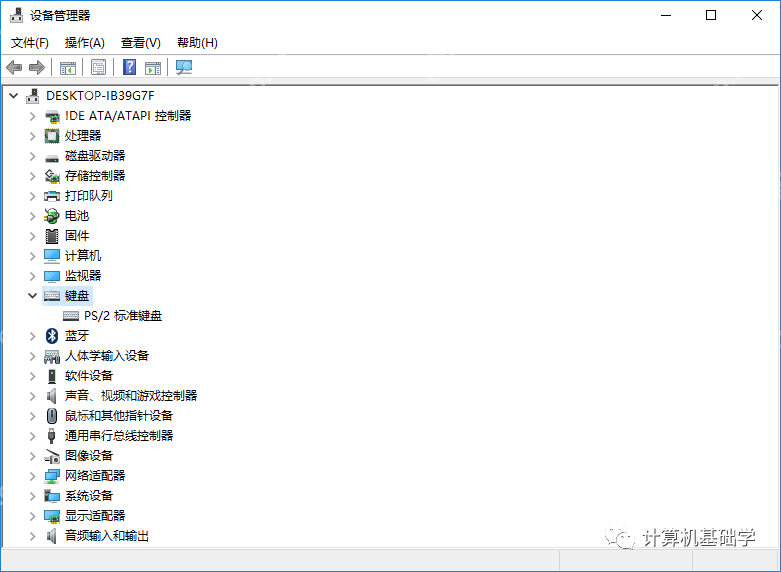Select the PS/2 标准键盘 device label

coord(123,316)
